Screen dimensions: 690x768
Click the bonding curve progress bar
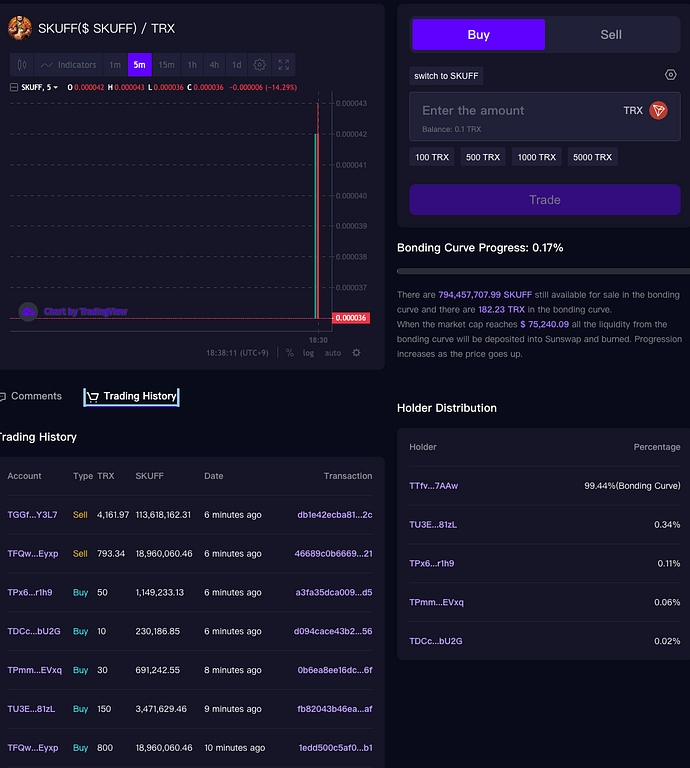coord(543,271)
